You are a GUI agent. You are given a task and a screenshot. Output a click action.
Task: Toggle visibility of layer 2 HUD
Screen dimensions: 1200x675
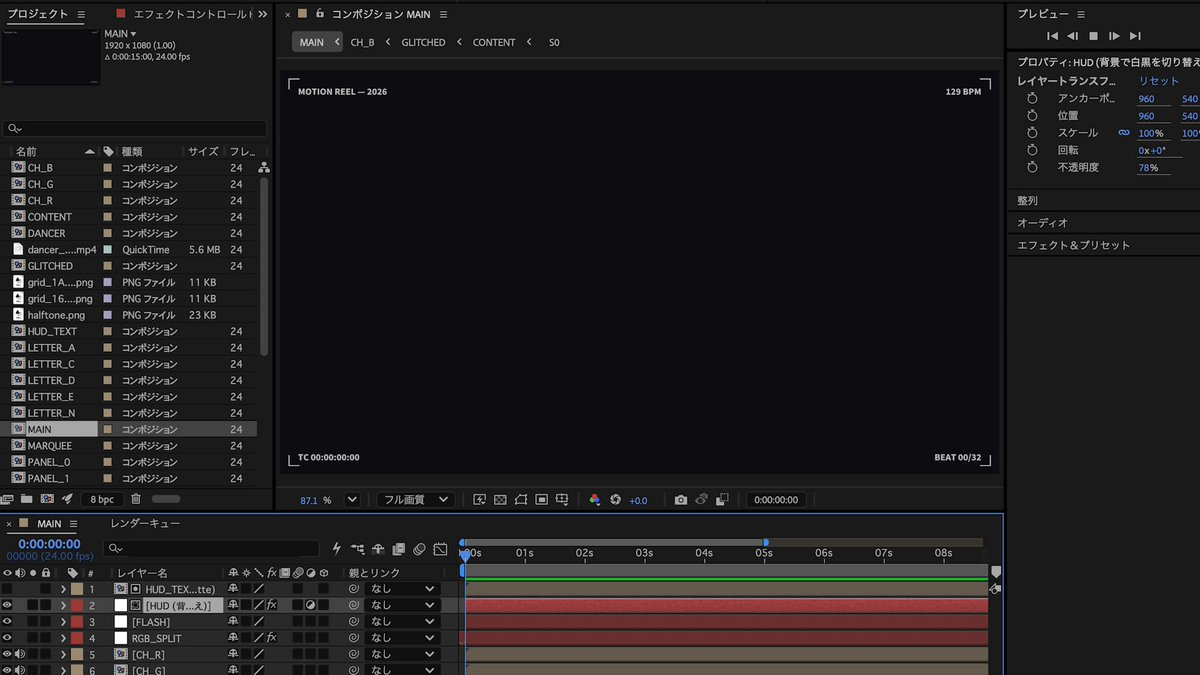pos(7,605)
